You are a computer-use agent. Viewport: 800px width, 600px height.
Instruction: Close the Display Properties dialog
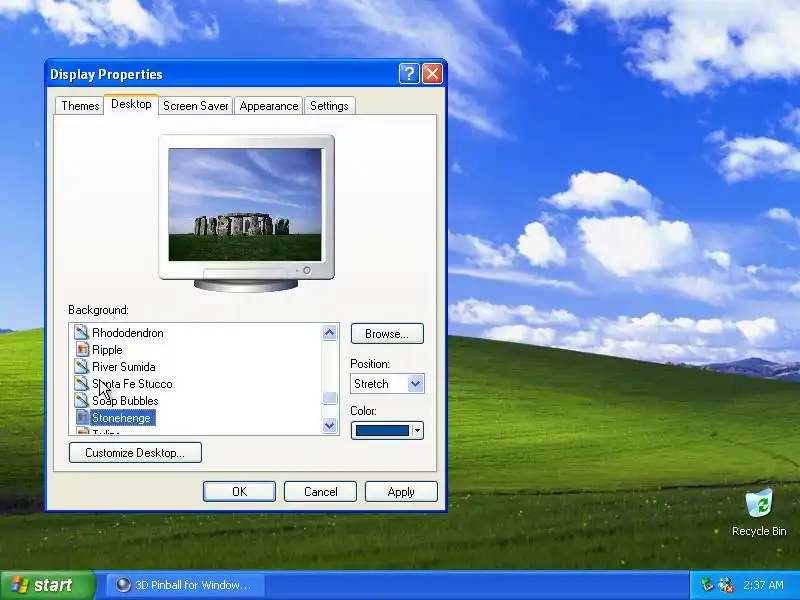(433, 74)
